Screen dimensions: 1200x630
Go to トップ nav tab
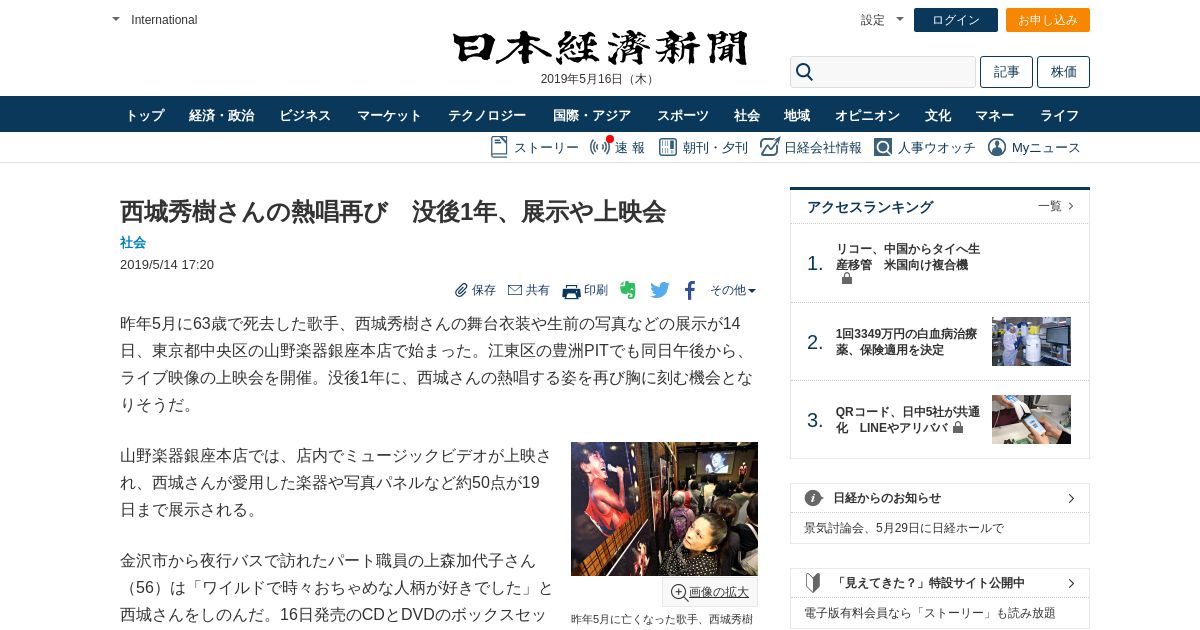(x=145, y=115)
